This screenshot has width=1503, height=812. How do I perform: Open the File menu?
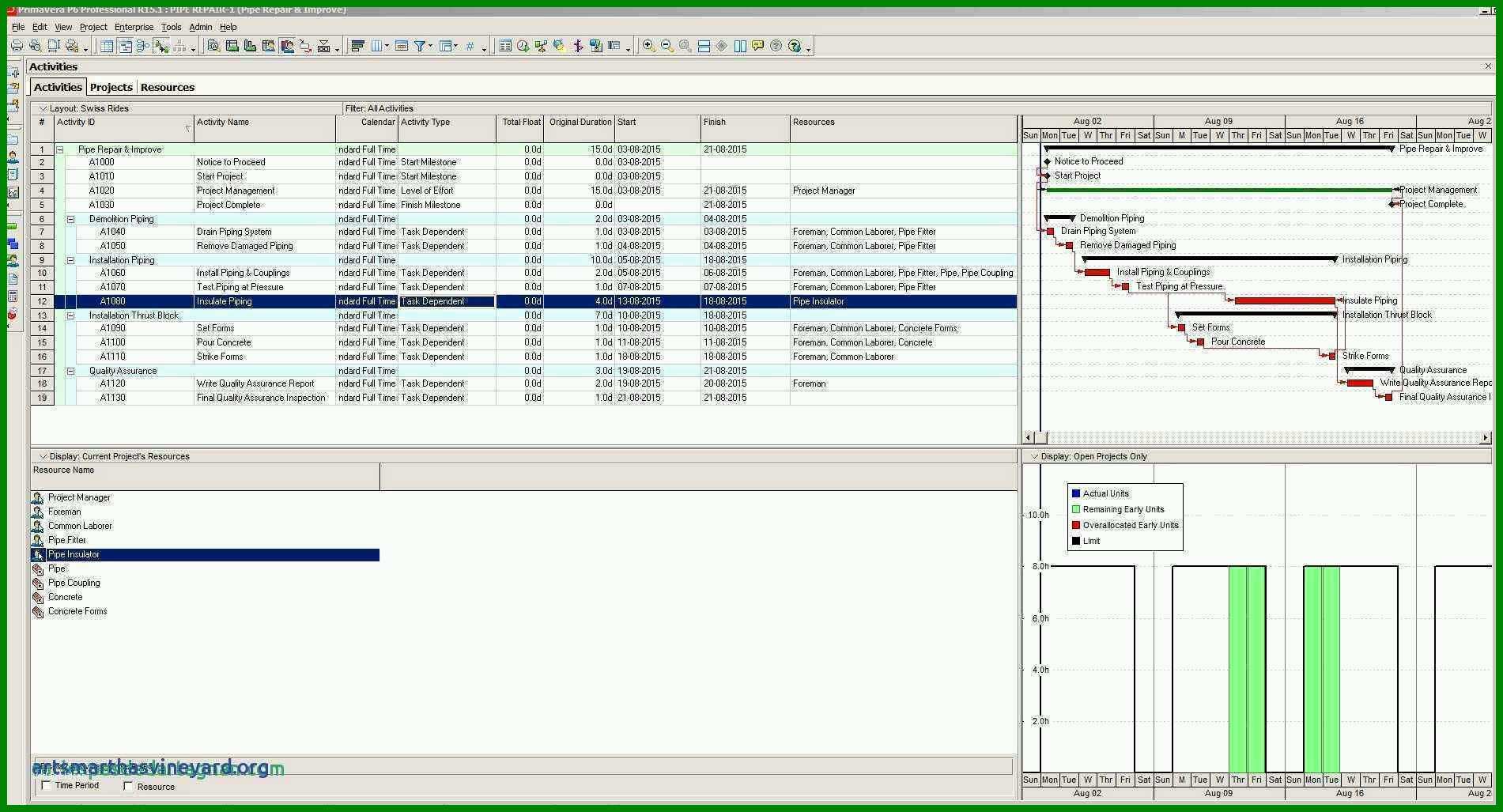(18, 27)
